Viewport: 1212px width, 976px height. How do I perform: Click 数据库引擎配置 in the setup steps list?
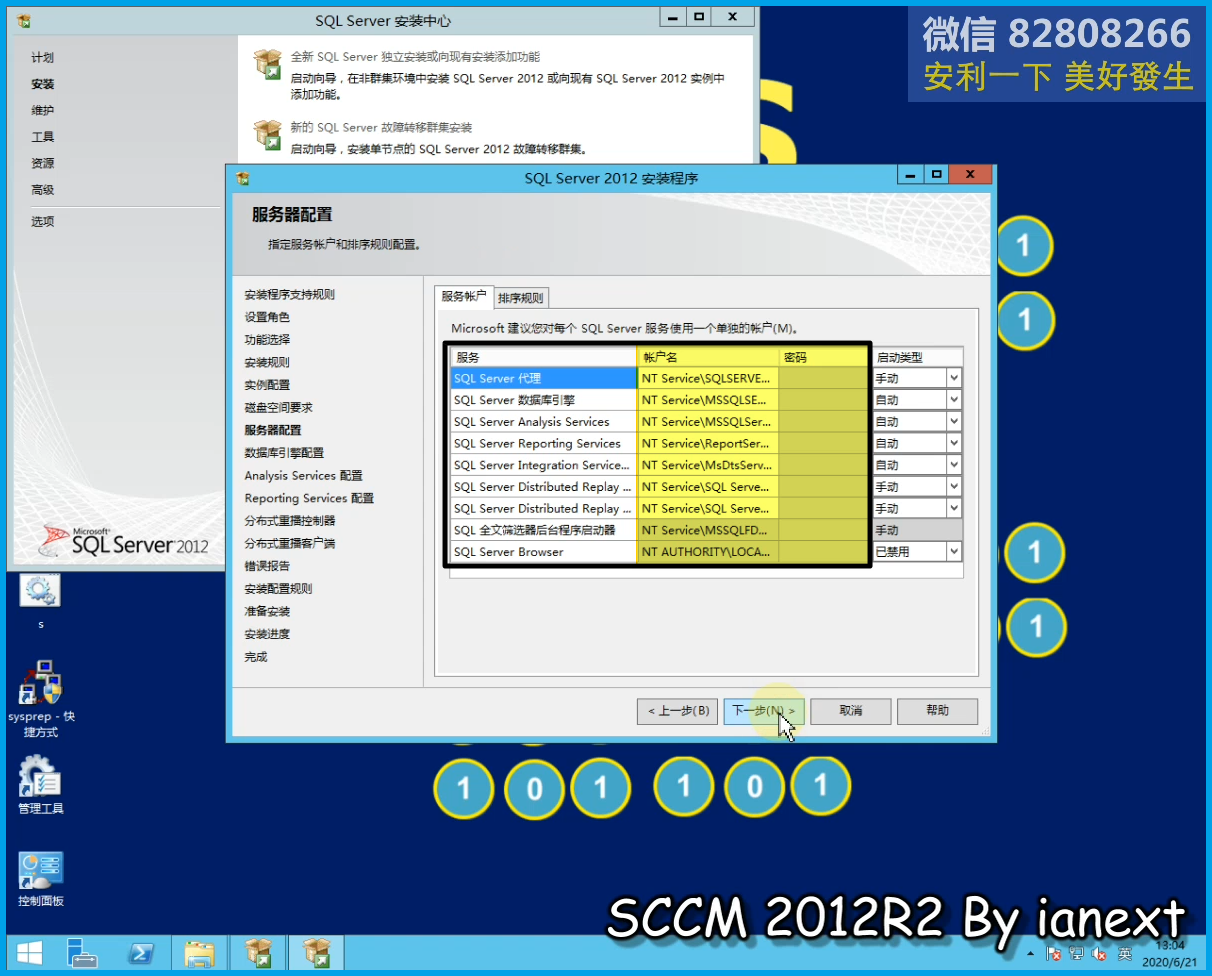tap(284, 453)
